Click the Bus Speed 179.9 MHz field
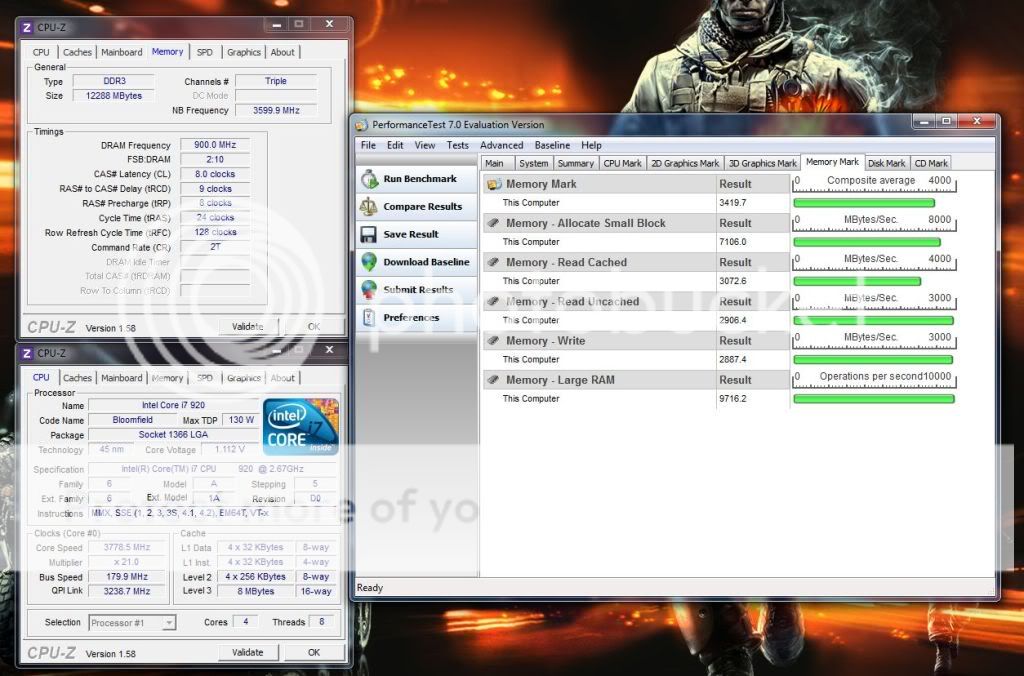Viewport: 1024px width, 676px height. tap(127, 577)
